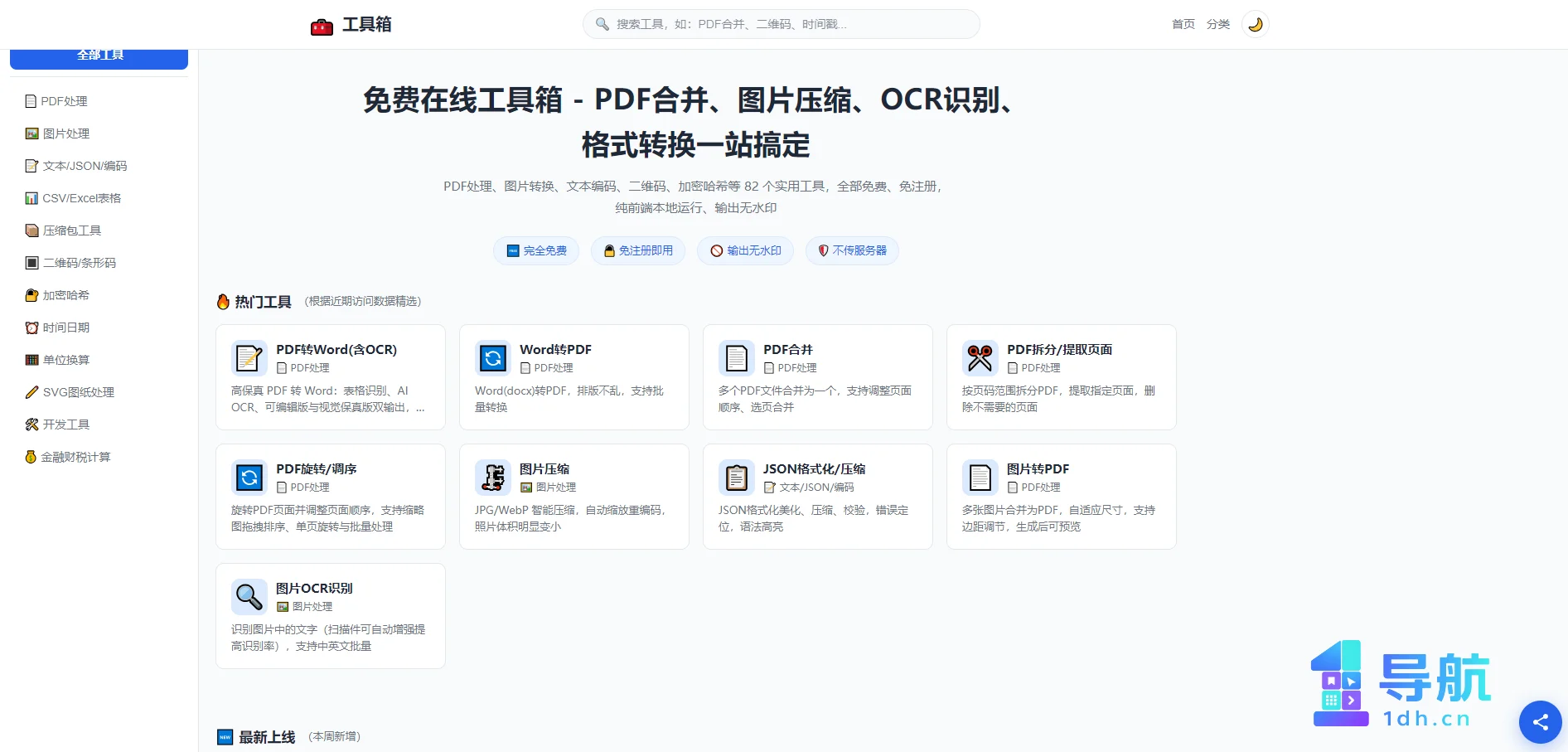This screenshot has width=1568, height=752.
Task: Open PDF旋转/调序 rotate icon
Action: point(249,478)
